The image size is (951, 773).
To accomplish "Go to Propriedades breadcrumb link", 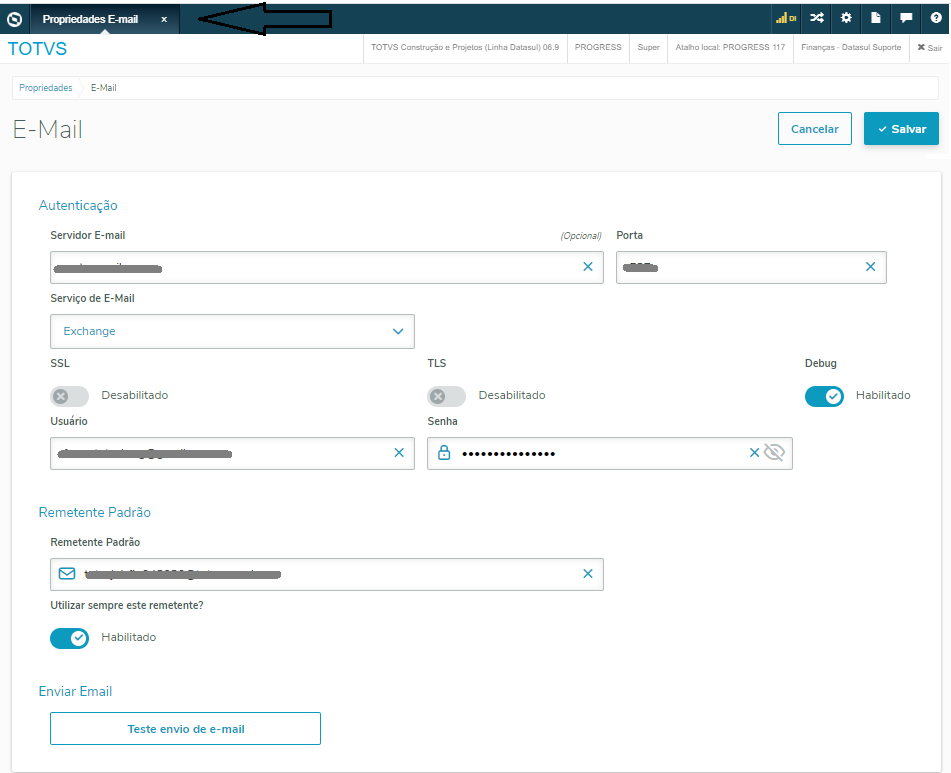I will [45, 88].
